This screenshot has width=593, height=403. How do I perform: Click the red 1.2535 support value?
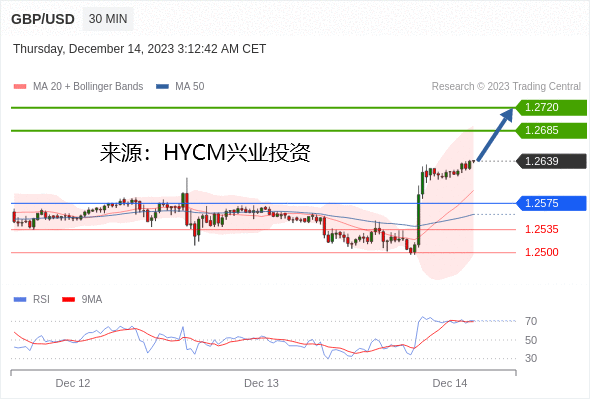pos(542,229)
